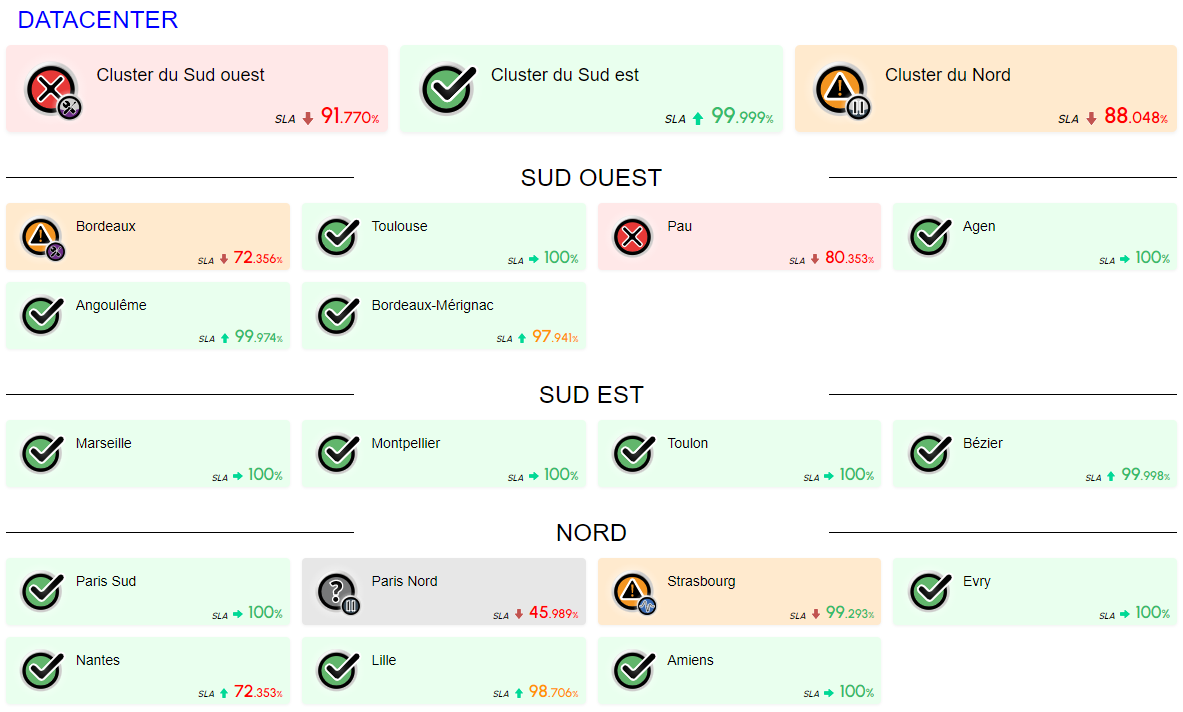
Task: Click the Cluster du Sud ouest error icon
Action: [x=47, y=88]
